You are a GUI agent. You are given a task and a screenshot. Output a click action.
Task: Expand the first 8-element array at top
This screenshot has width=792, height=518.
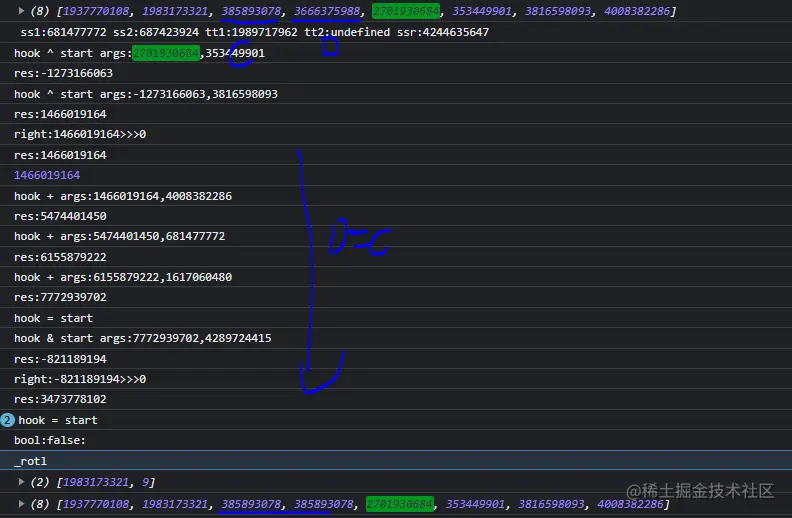[x=21, y=11]
